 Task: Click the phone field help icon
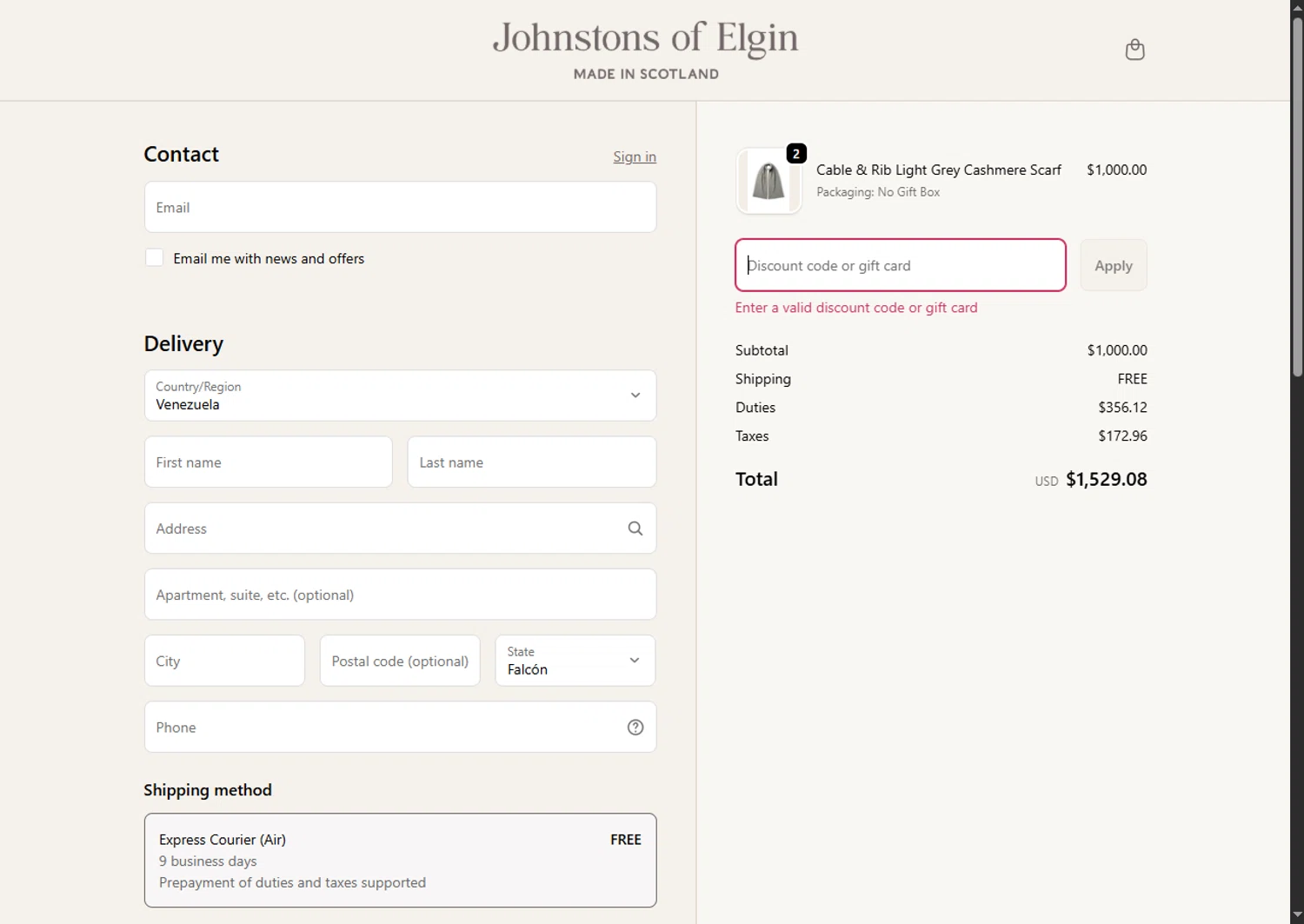tap(635, 728)
